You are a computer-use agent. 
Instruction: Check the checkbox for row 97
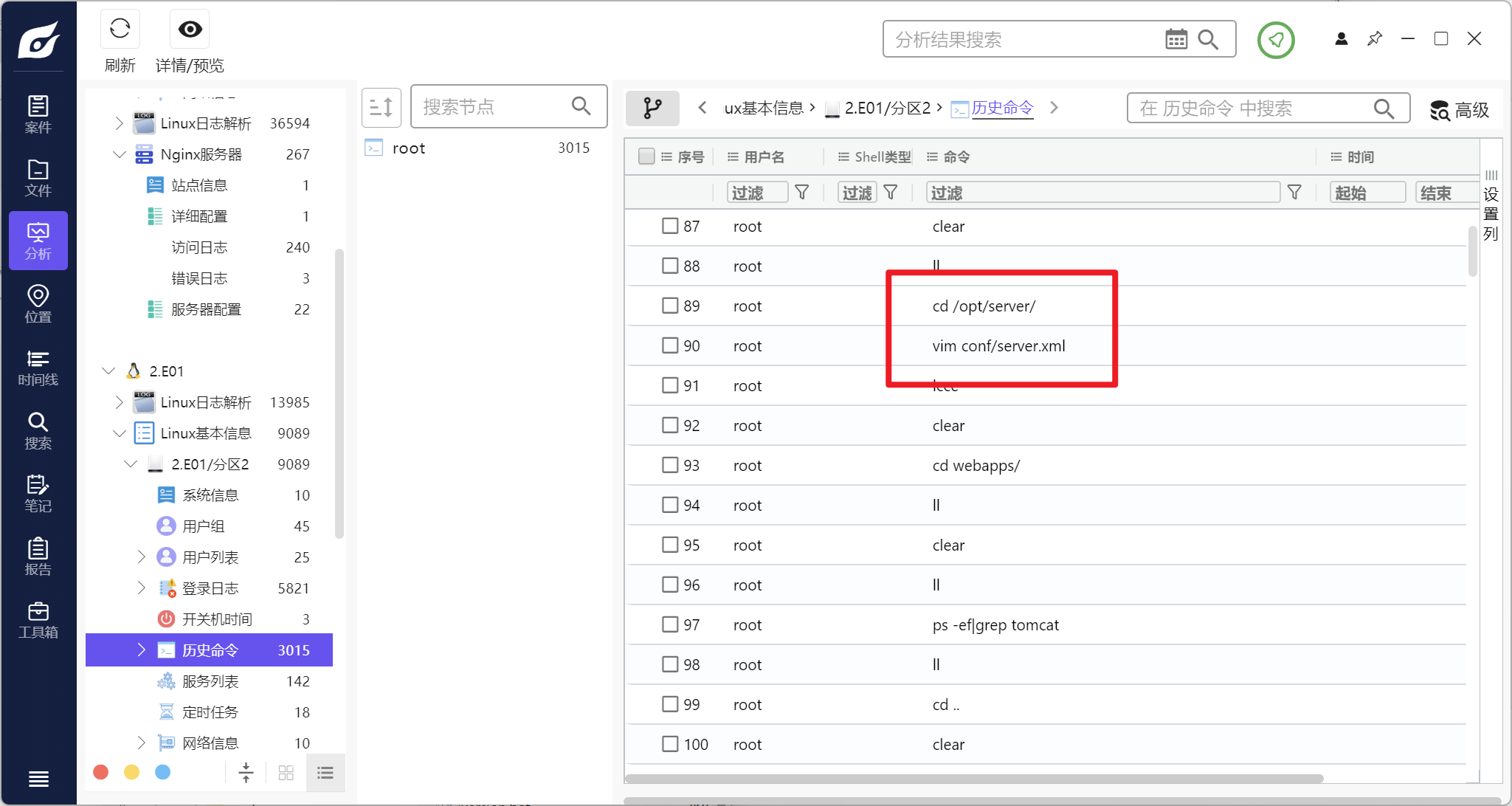pos(670,624)
